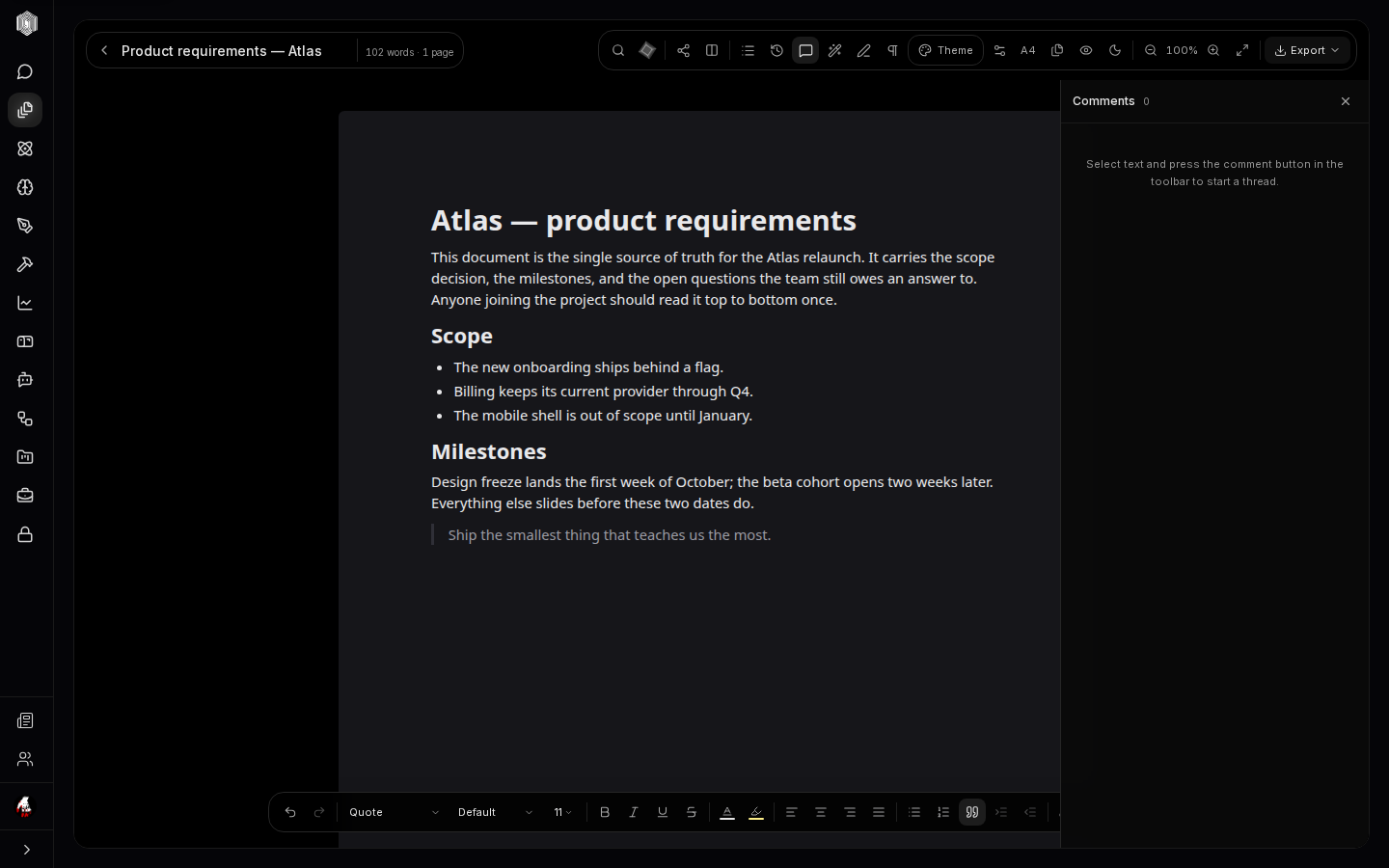1389x868 pixels.
Task: Click the Atlas — product requirements heading
Action: click(x=643, y=221)
